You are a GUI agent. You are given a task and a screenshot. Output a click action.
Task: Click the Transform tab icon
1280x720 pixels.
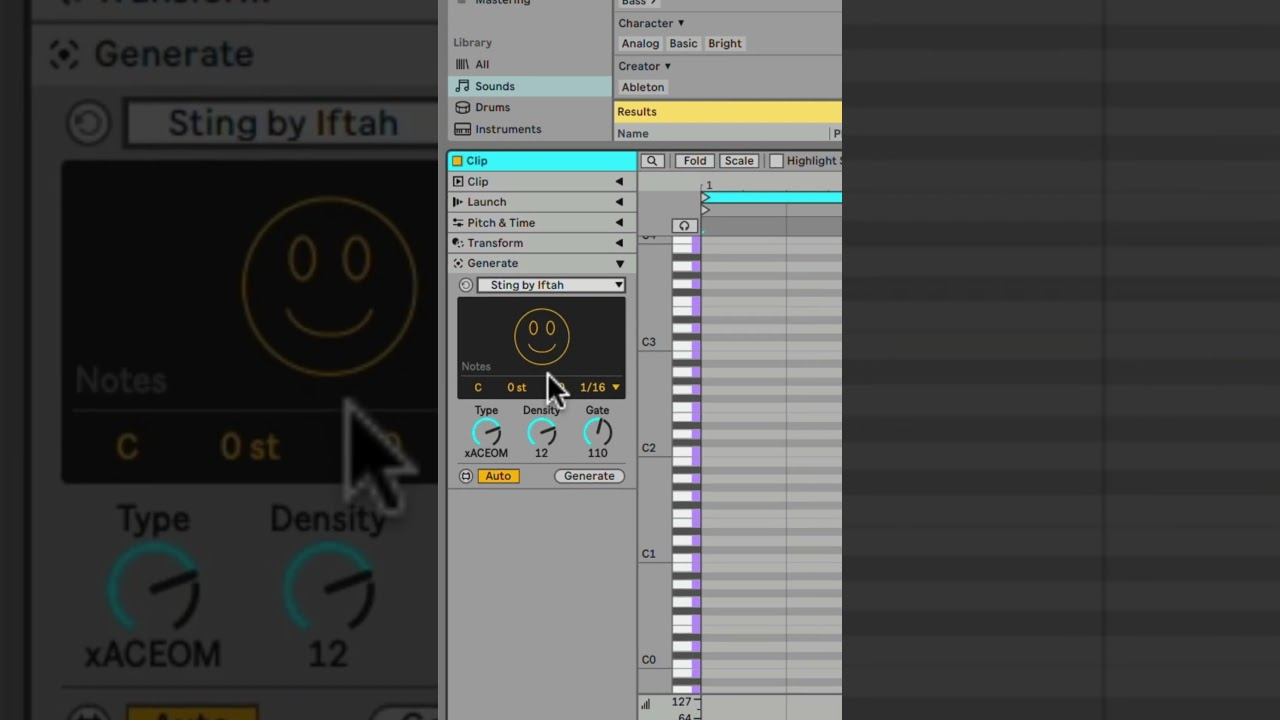click(458, 243)
